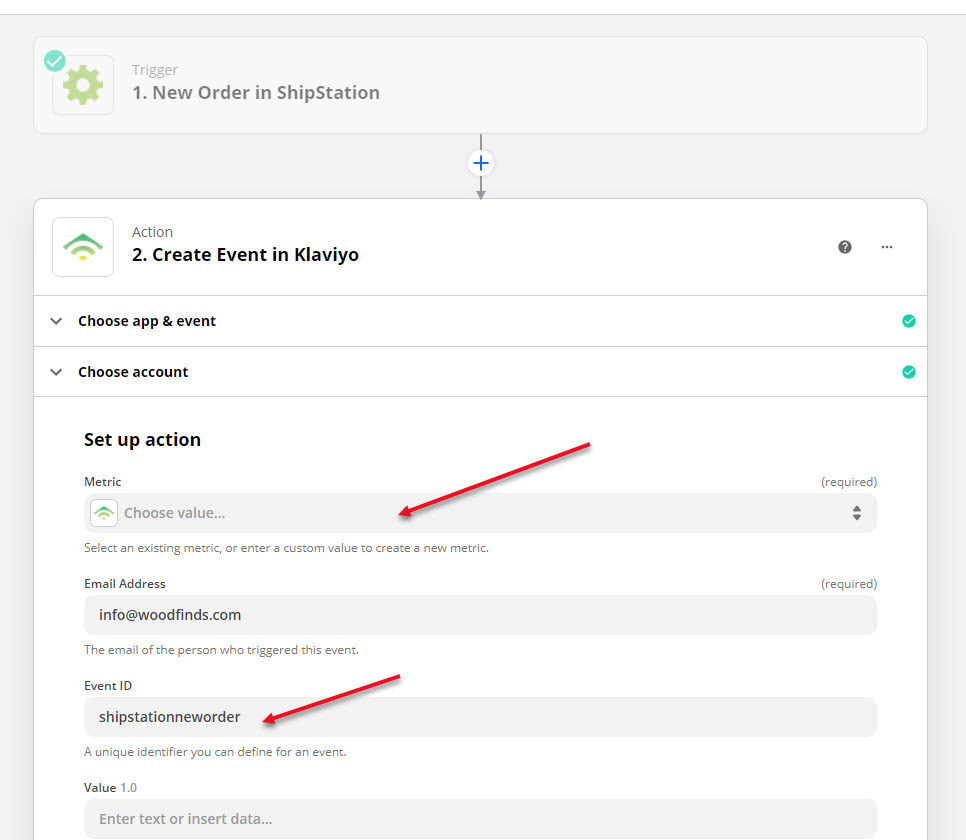Click the Event ID field label
966x840 pixels.
108,685
